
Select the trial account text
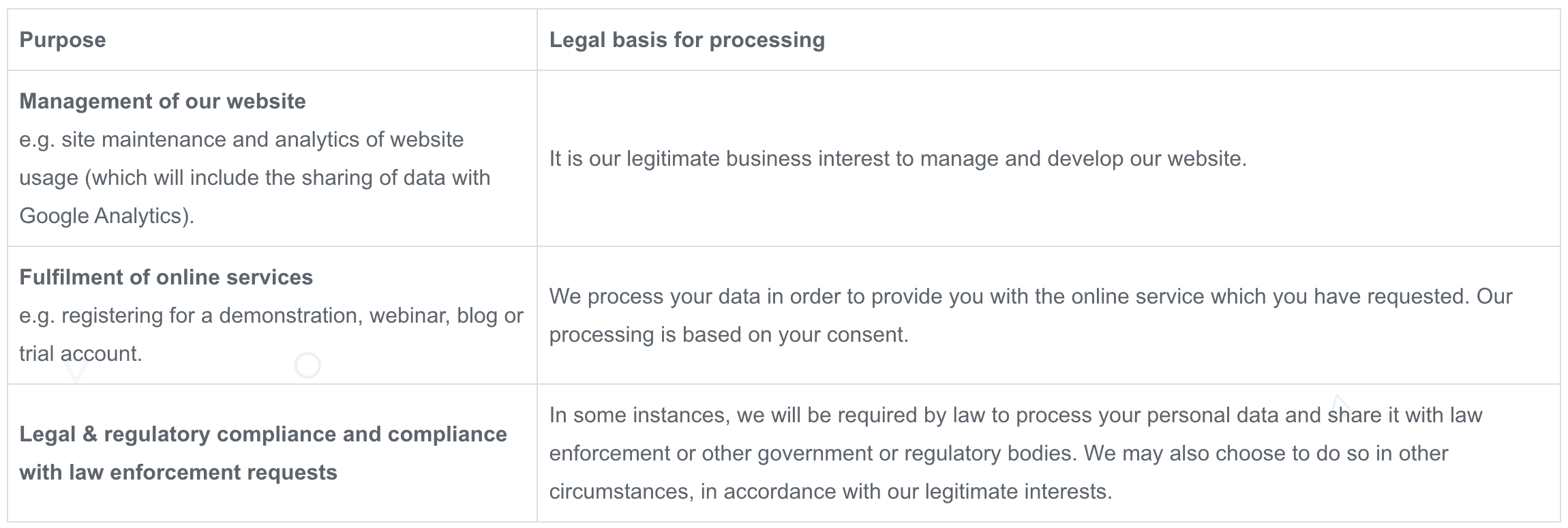coord(80,354)
